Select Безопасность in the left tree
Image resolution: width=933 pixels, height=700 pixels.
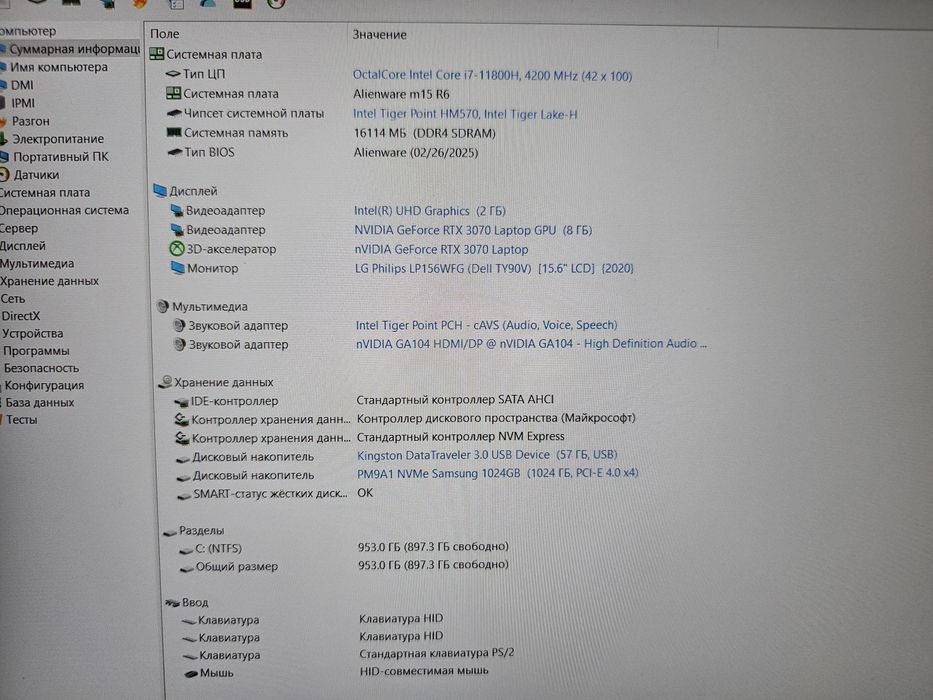pos(41,368)
